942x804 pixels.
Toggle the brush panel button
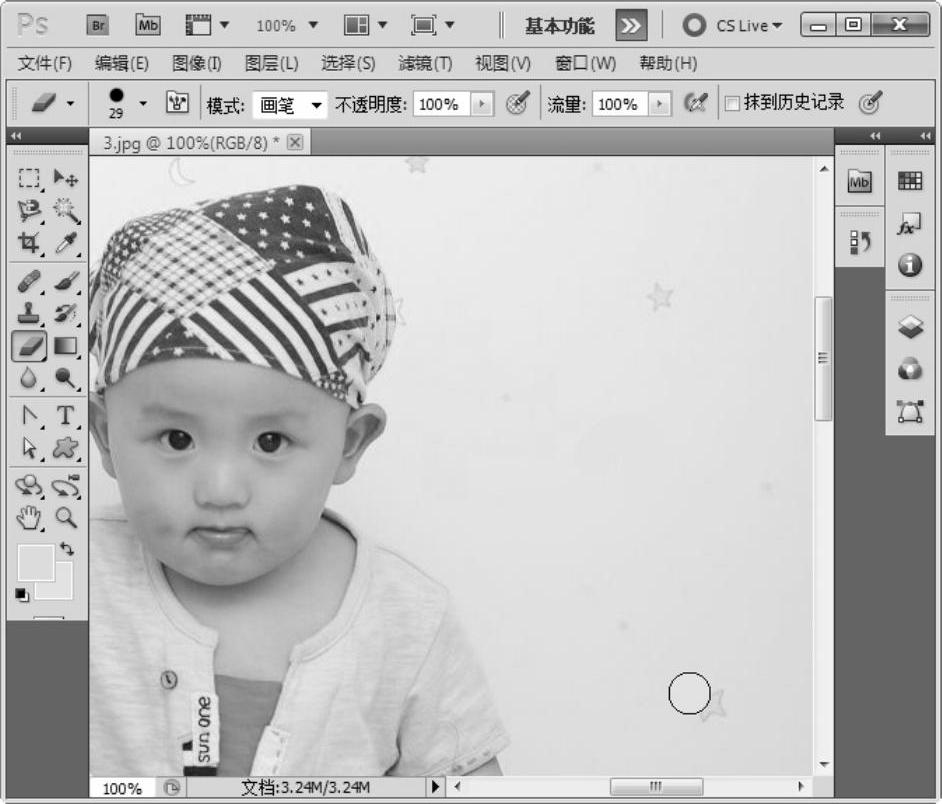178,103
